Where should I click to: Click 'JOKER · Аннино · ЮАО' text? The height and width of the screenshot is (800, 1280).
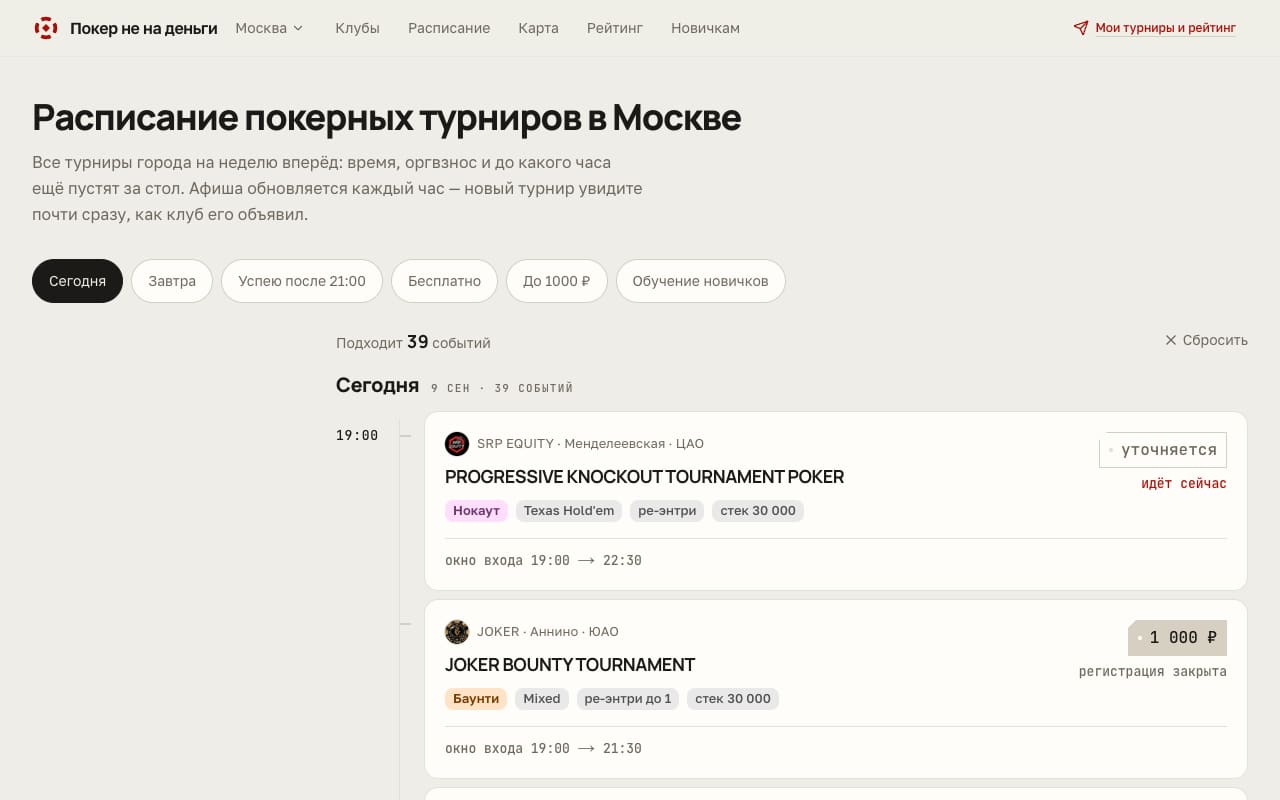click(x=548, y=632)
